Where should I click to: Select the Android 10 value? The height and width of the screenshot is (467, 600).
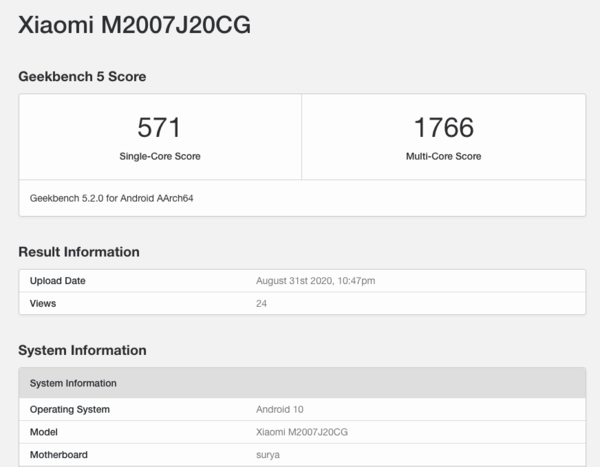[279, 409]
